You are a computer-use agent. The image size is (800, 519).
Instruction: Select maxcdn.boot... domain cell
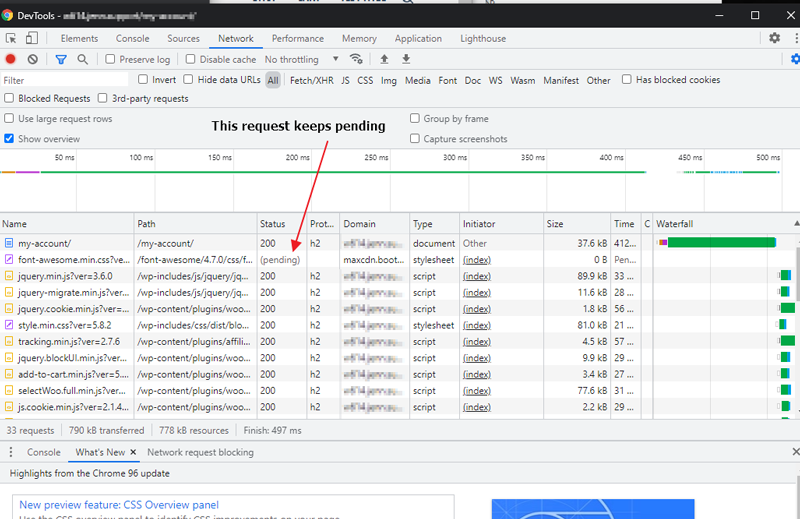pos(373,260)
